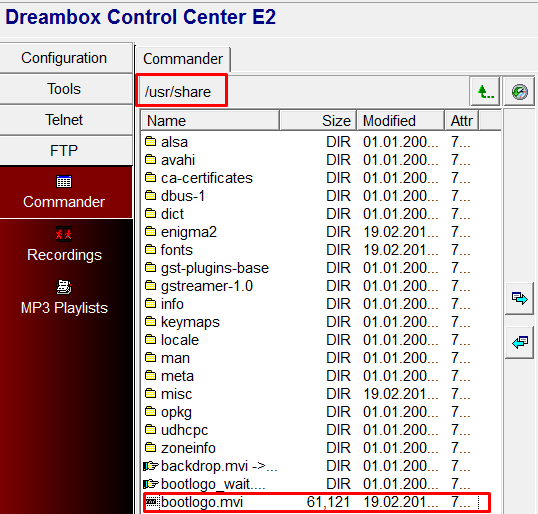Image resolution: width=538 pixels, height=514 pixels.
Task: Select the enigma2 folder icon
Action: coord(150,232)
